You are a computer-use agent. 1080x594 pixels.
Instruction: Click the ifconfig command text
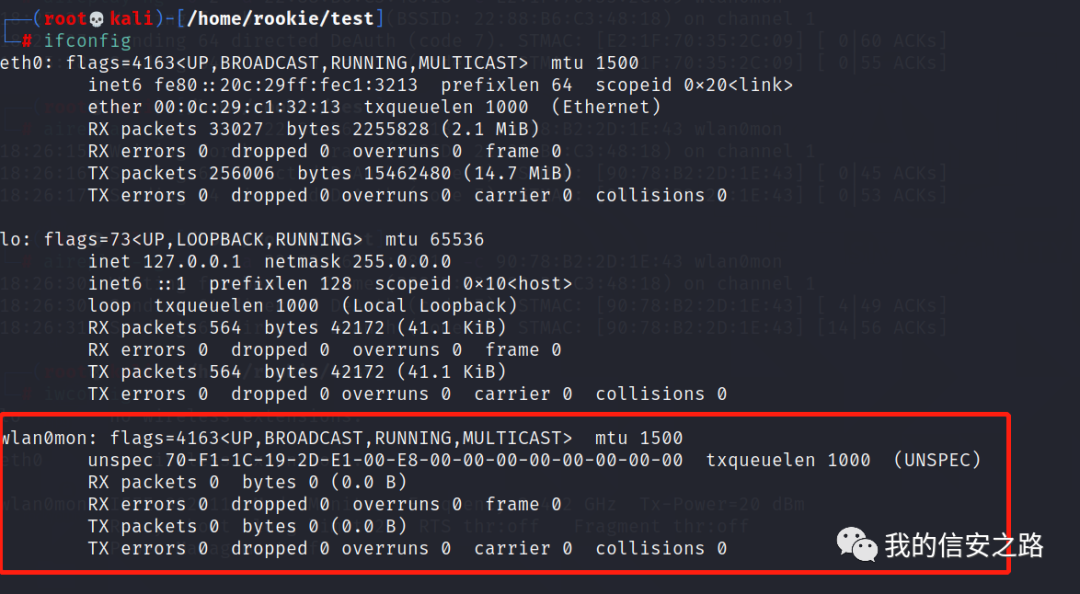click(x=87, y=41)
